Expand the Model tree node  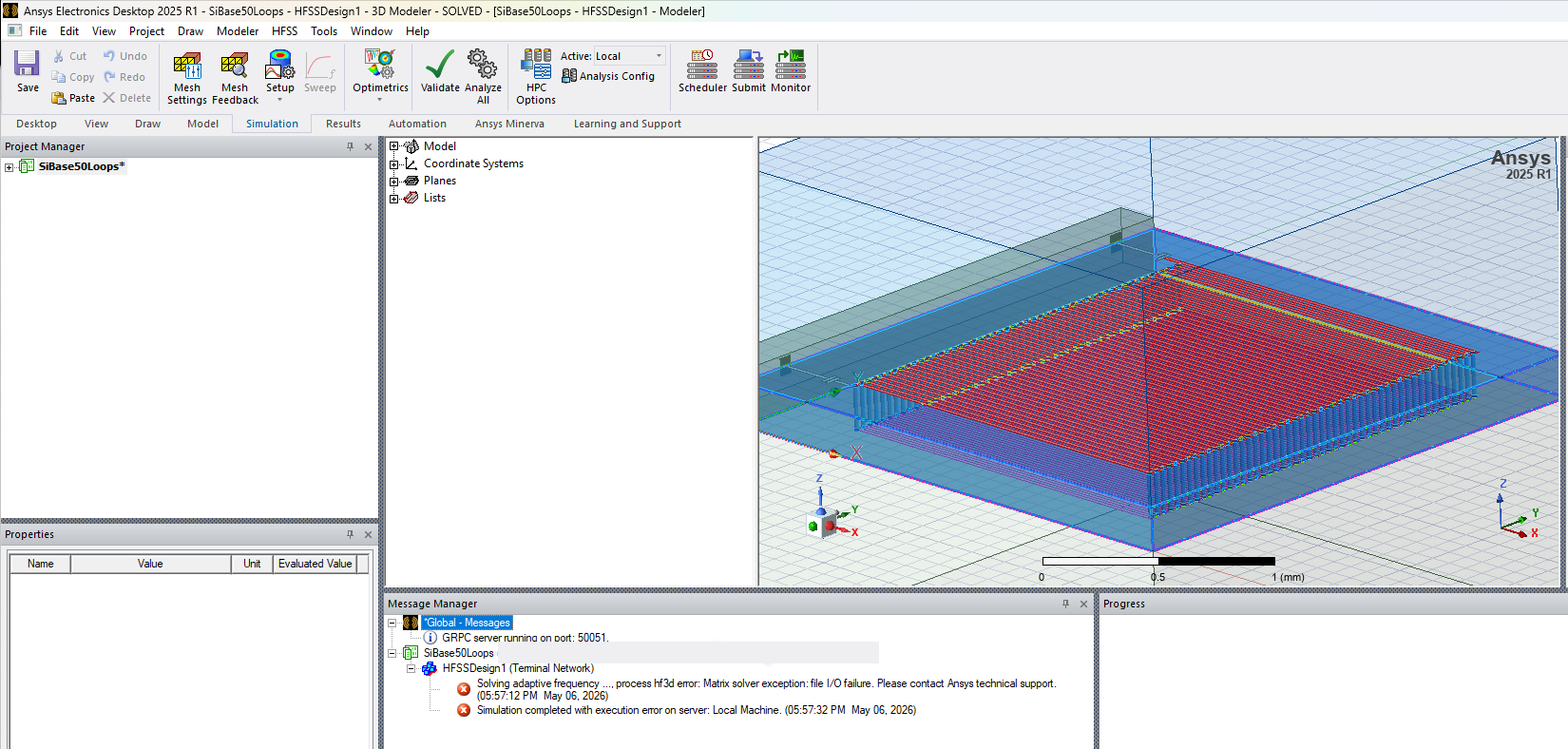[x=393, y=146]
